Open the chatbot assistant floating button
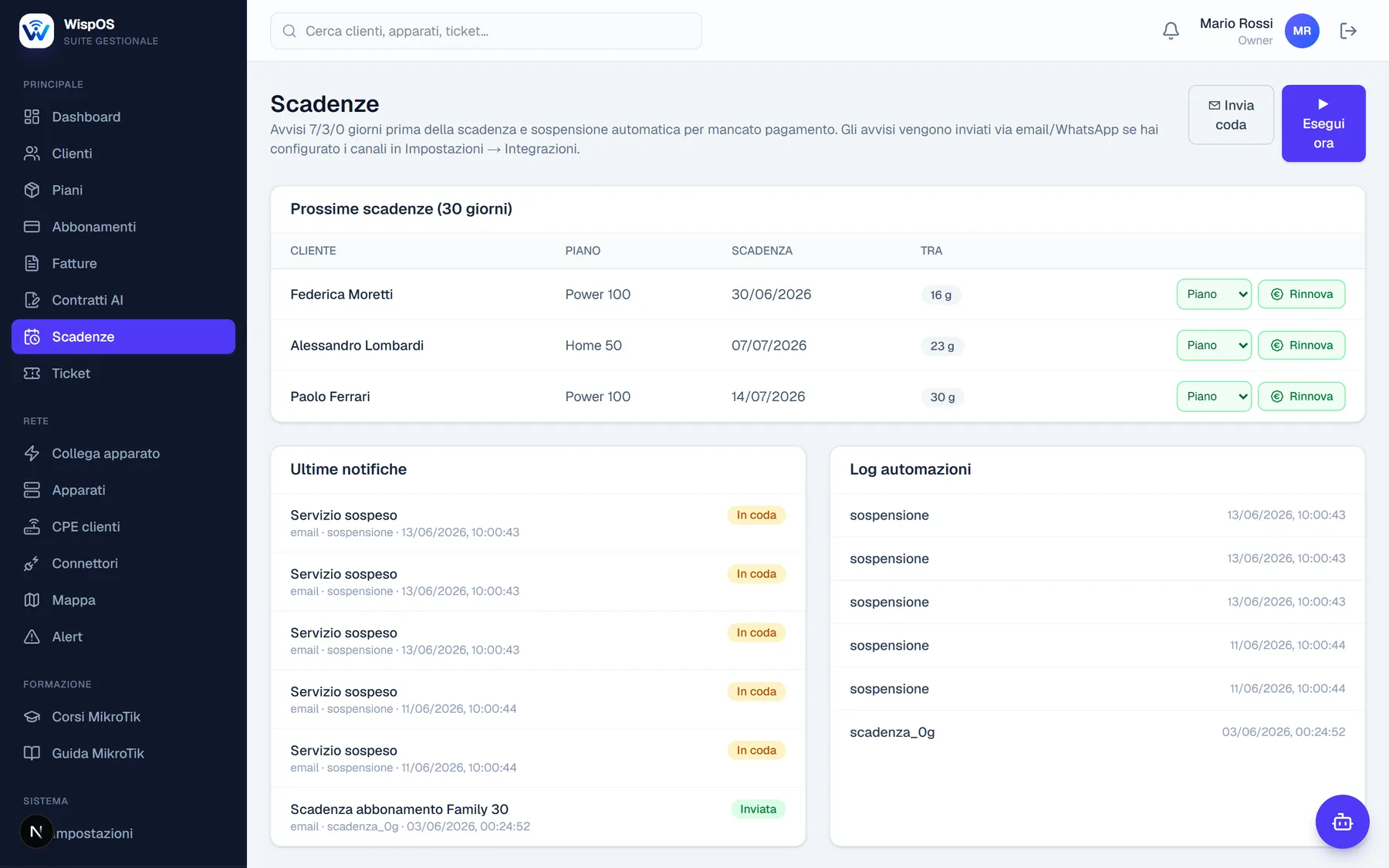The width and height of the screenshot is (1389, 868). [1342, 822]
